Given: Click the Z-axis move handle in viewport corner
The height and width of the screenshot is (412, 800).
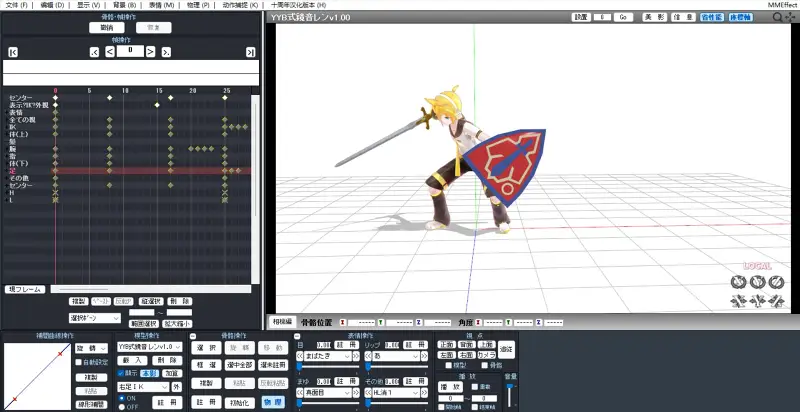Looking at the screenshot, I should pos(776,301).
